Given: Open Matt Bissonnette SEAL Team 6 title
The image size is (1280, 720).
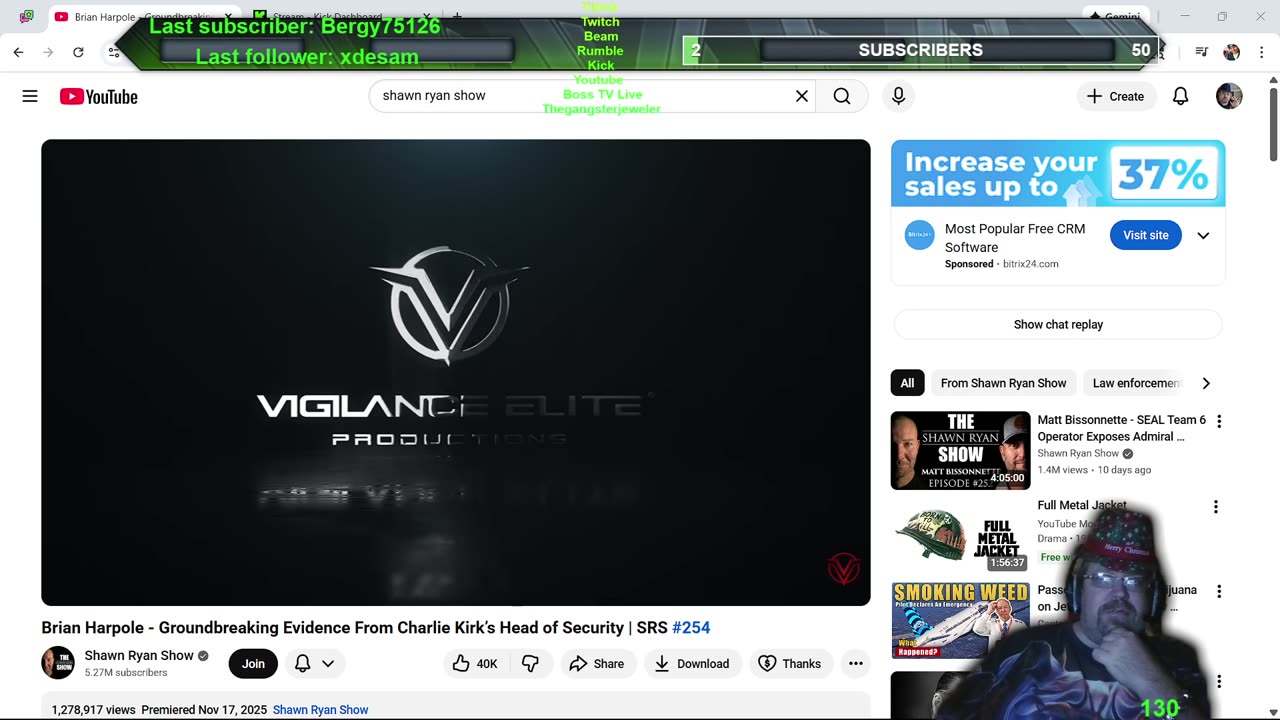Looking at the screenshot, I should point(1122,429).
